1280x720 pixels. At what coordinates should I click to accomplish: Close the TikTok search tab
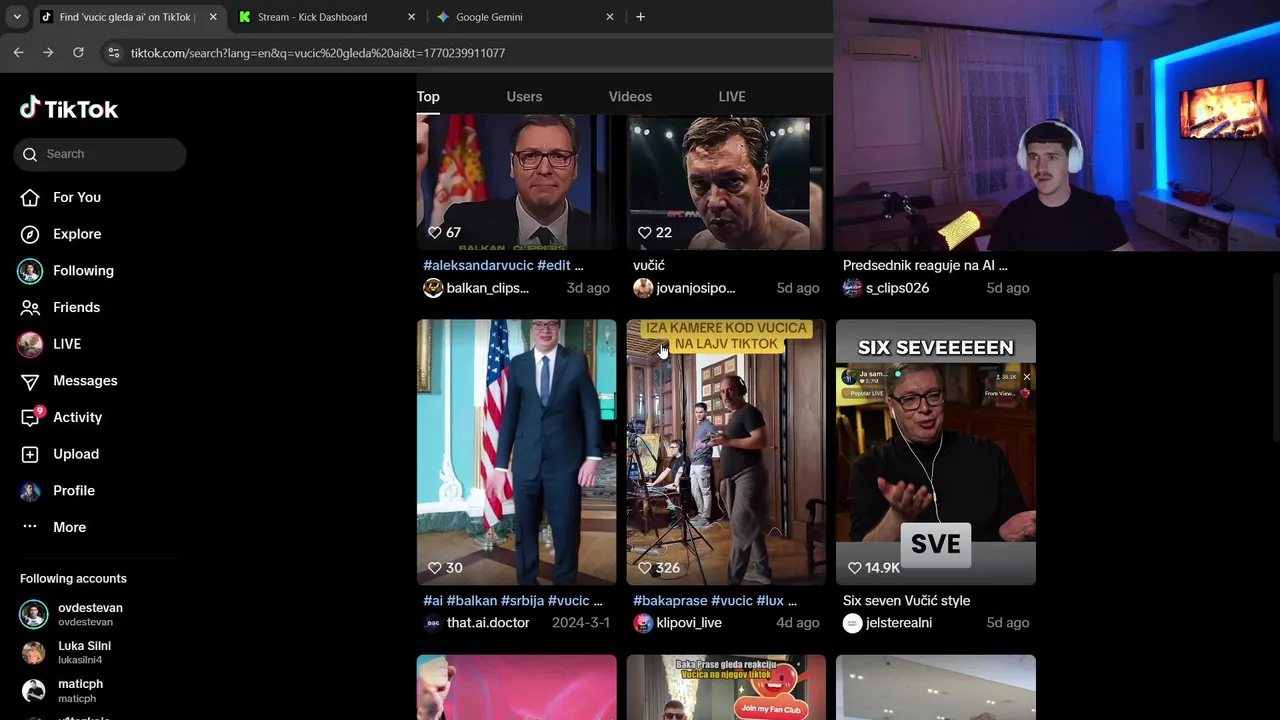213,17
